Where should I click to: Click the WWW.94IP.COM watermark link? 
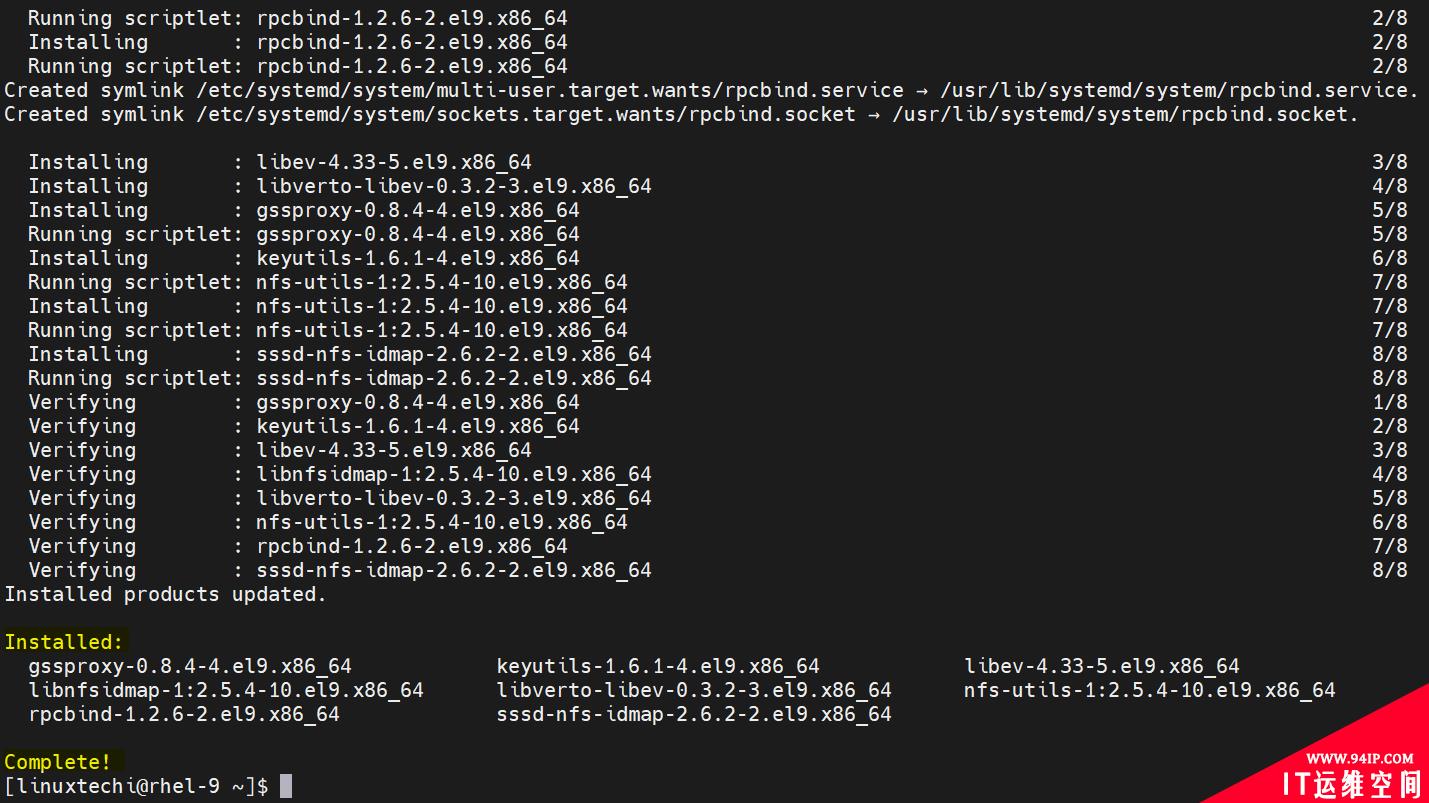(1359, 758)
